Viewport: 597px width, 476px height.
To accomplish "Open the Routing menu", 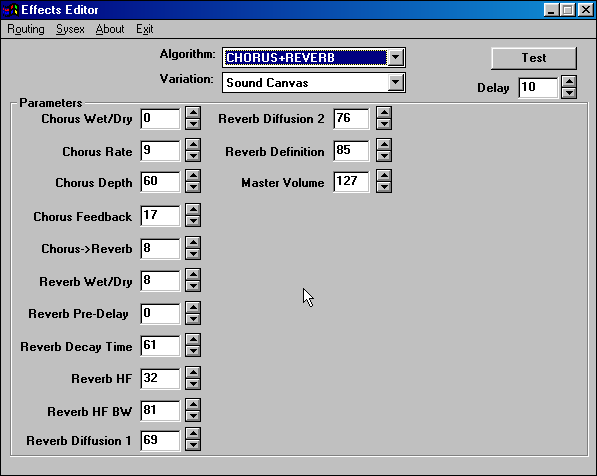I will (x=26, y=29).
